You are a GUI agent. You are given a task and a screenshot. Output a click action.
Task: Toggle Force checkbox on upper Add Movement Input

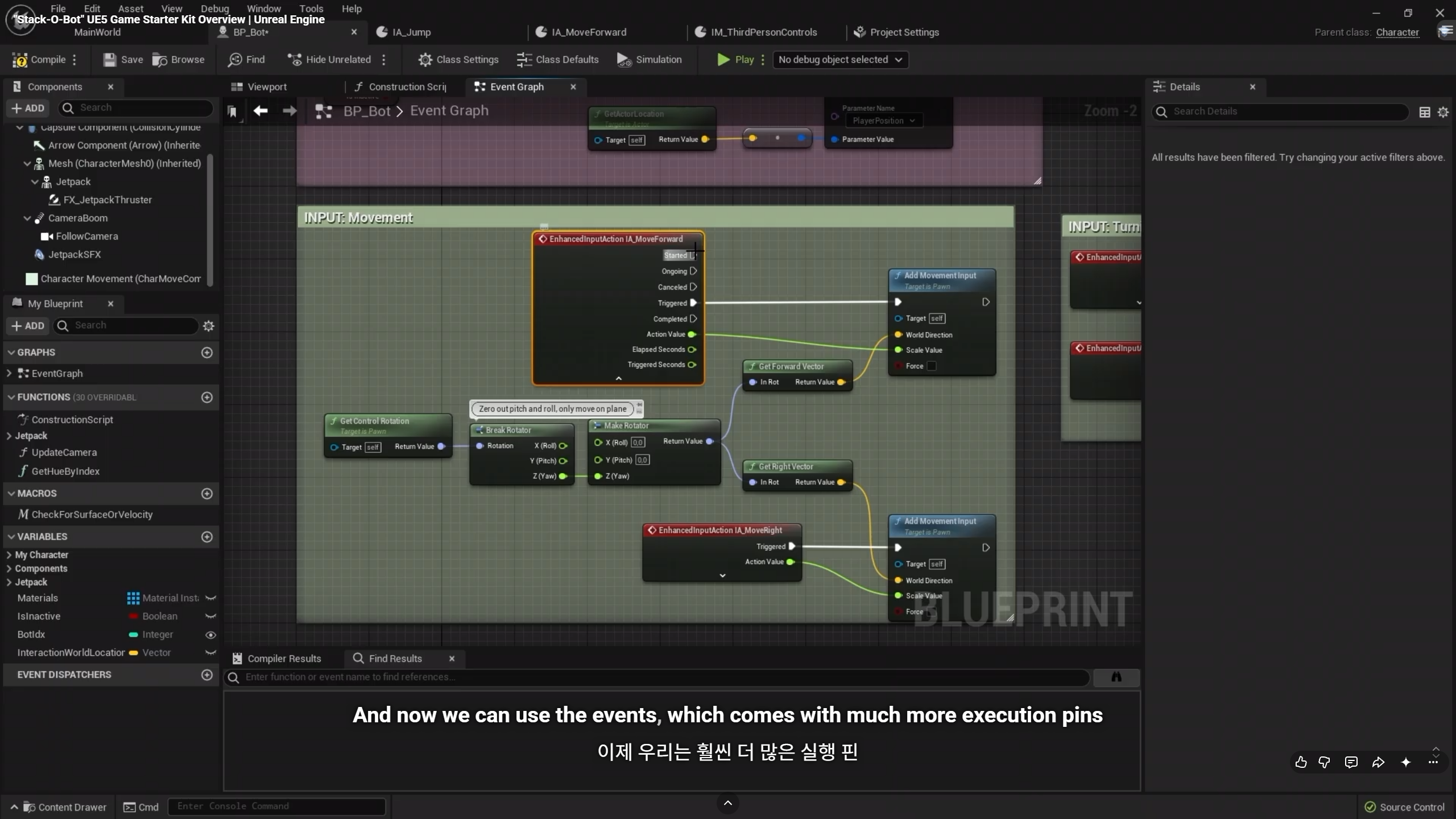pyautogui.click(x=932, y=366)
